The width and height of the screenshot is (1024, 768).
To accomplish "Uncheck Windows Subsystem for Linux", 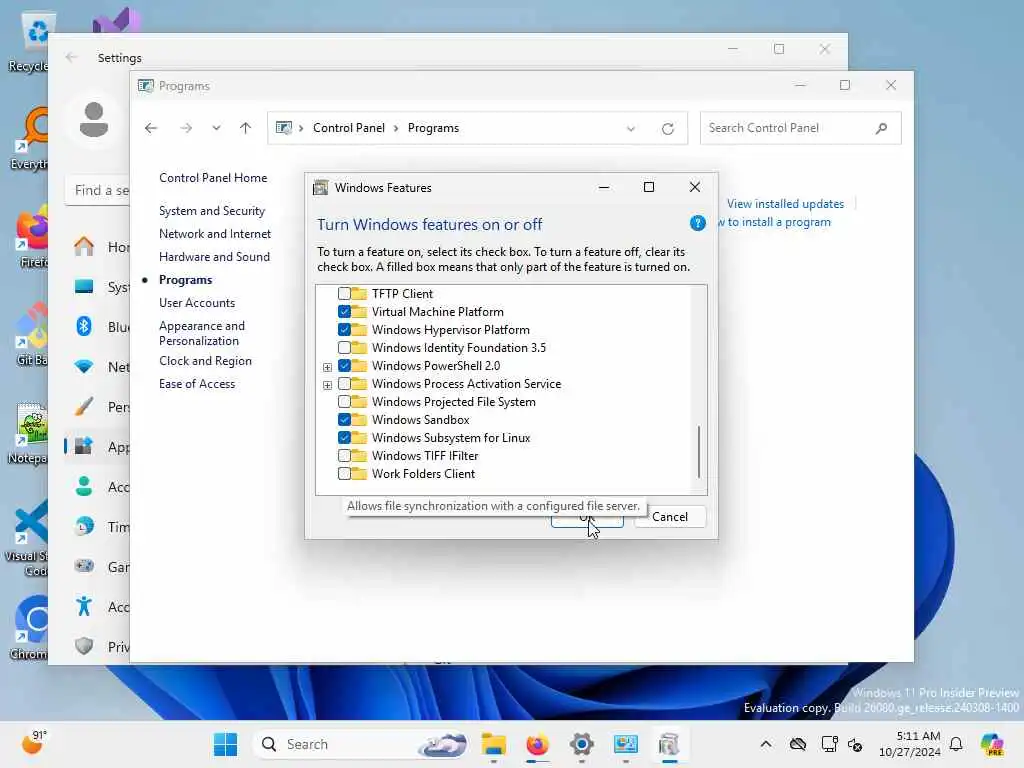I will (344, 438).
